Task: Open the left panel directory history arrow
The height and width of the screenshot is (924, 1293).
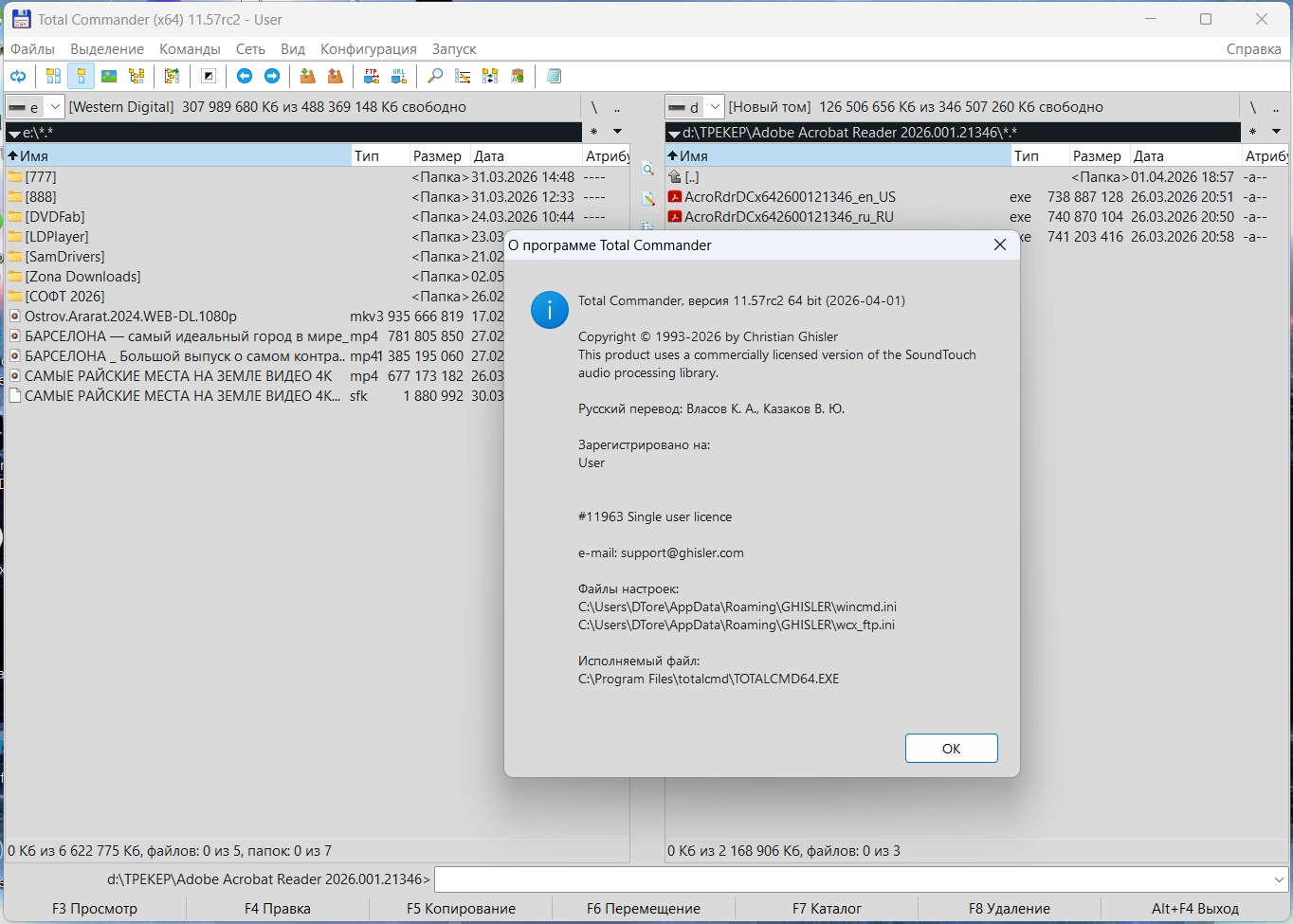Action: (x=617, y=132)
